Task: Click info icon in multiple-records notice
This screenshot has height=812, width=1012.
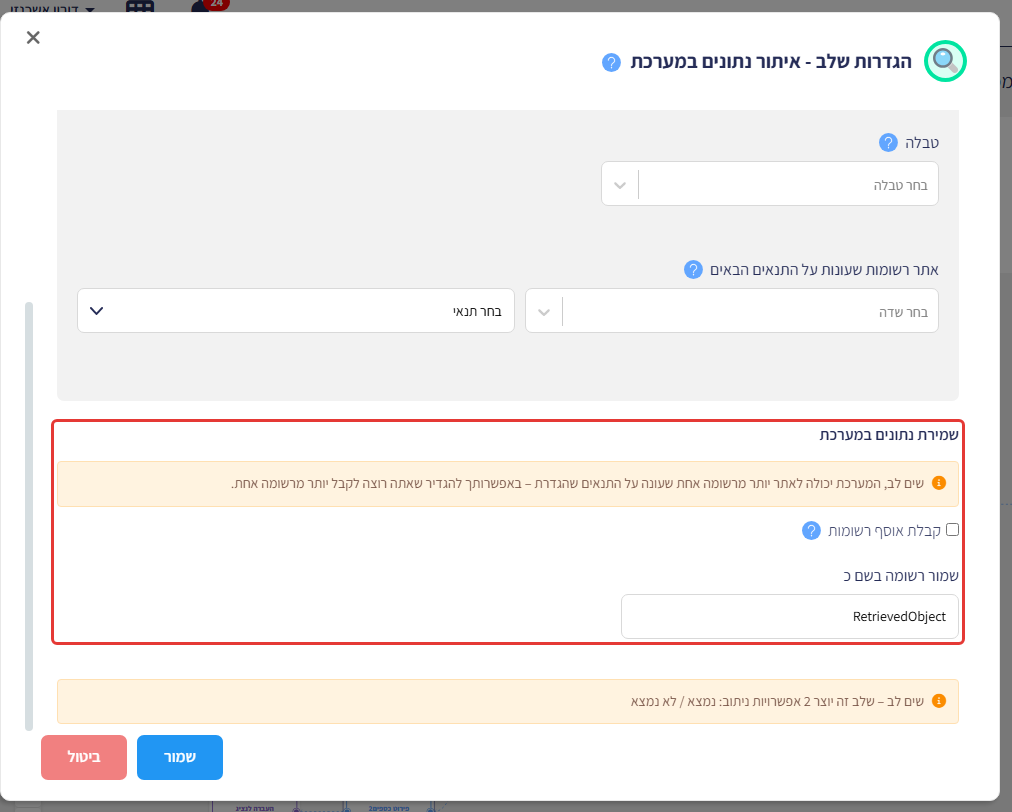Action: coord(939,483)
